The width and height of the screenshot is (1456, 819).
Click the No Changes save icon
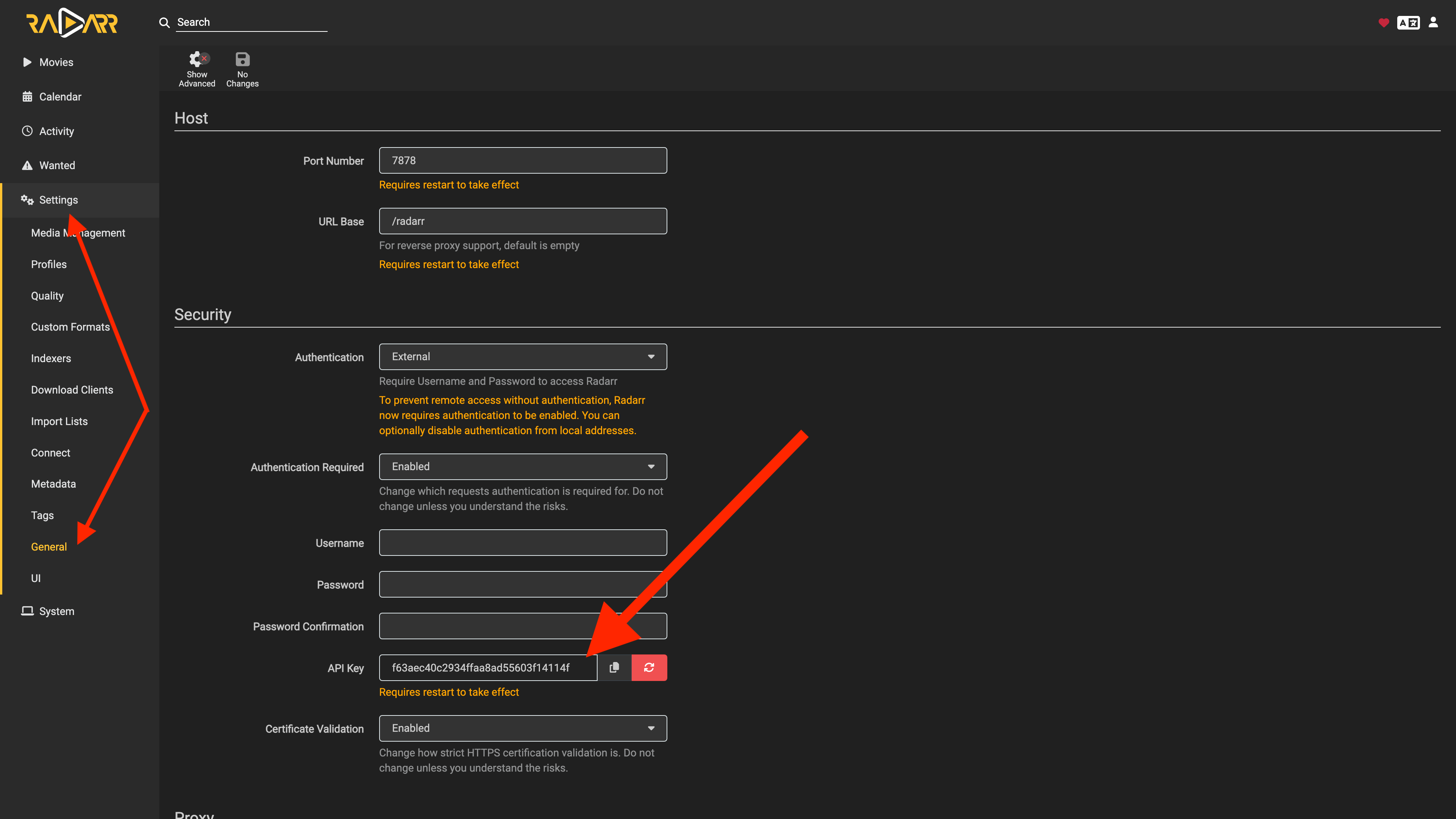tap(243, 69)
